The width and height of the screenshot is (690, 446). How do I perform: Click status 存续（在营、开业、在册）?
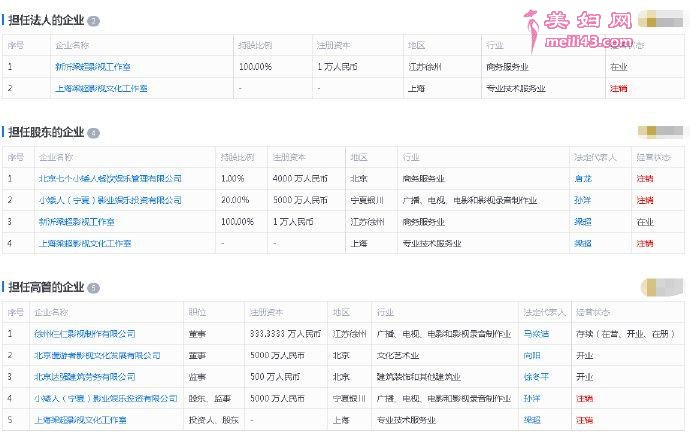coord(626,334)
